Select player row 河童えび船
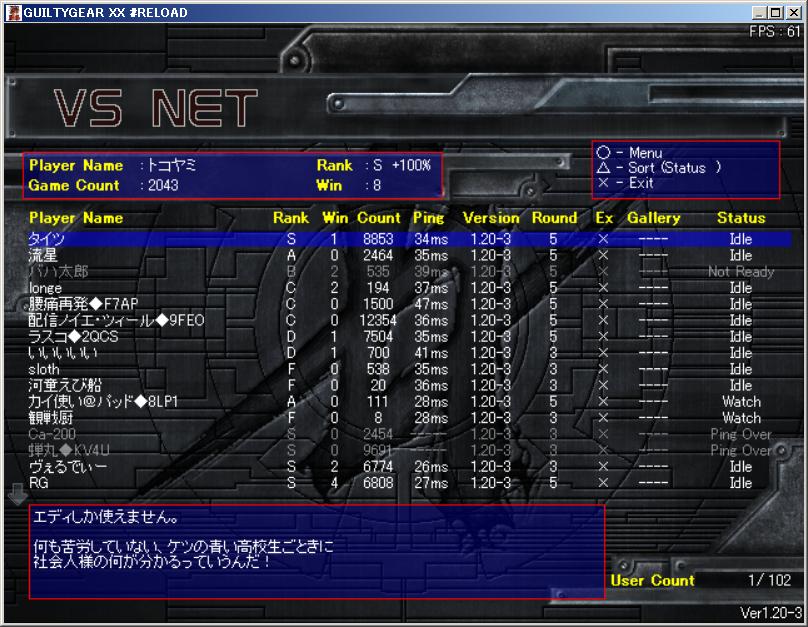808x627 pixels. 410,385
